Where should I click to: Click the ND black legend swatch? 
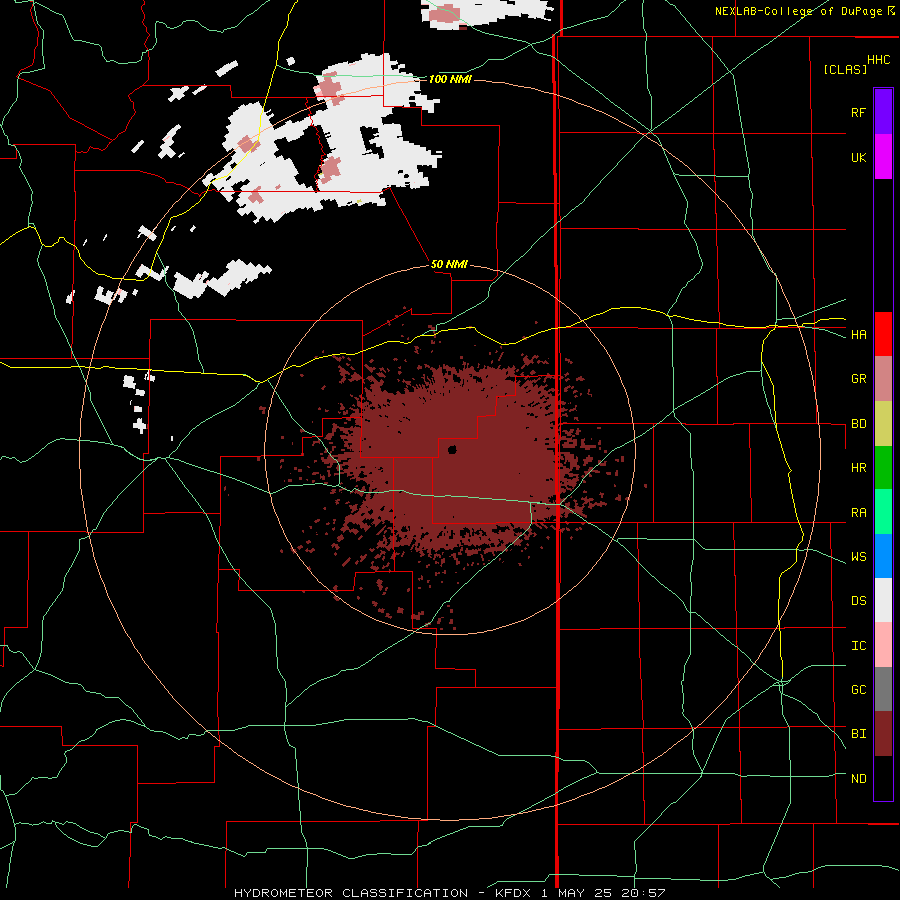pos(883,778)
